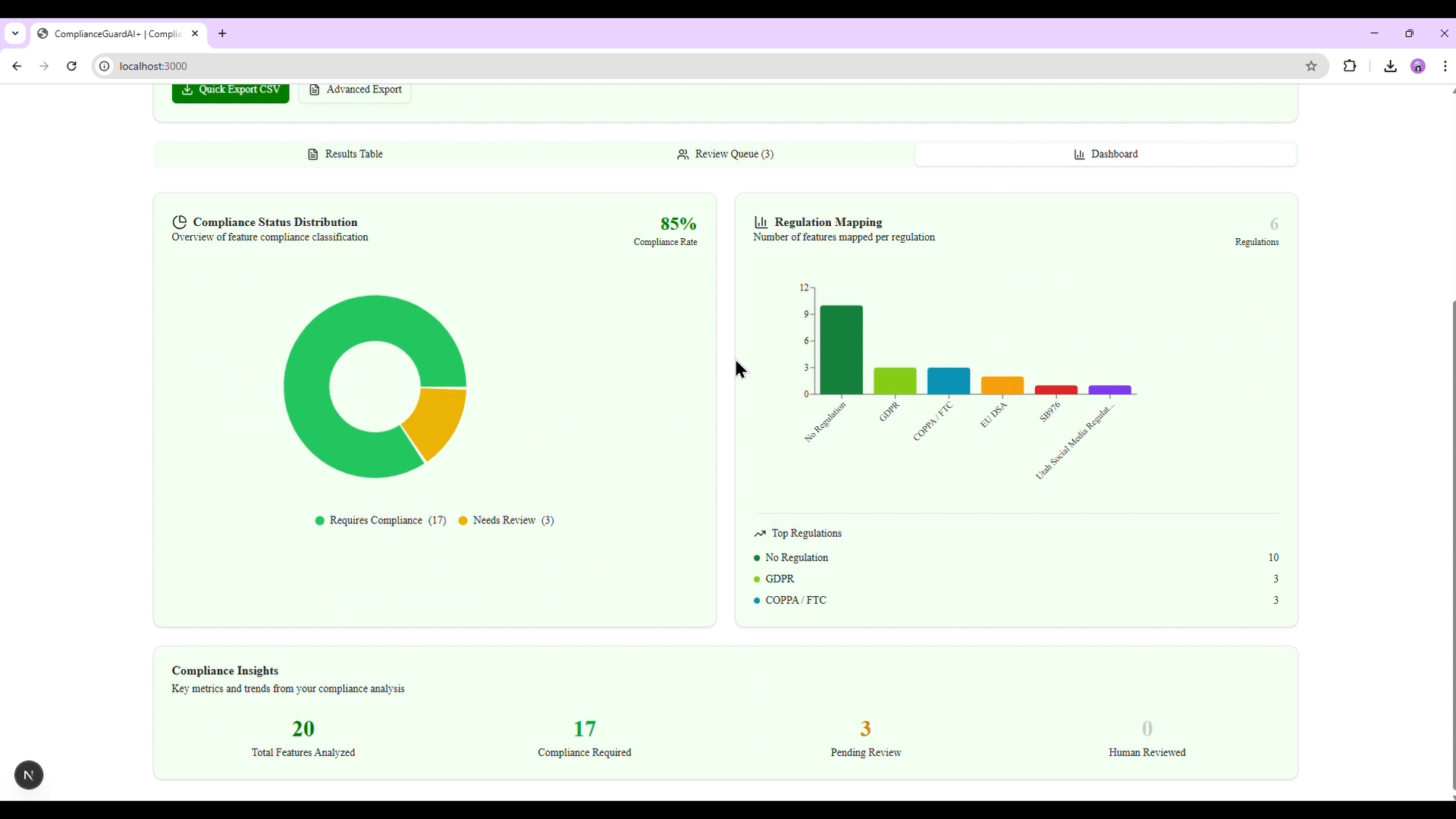Screen dimensions: 1456x819
Task: Open the browser downloads icon
Action: click(1391, 67)
